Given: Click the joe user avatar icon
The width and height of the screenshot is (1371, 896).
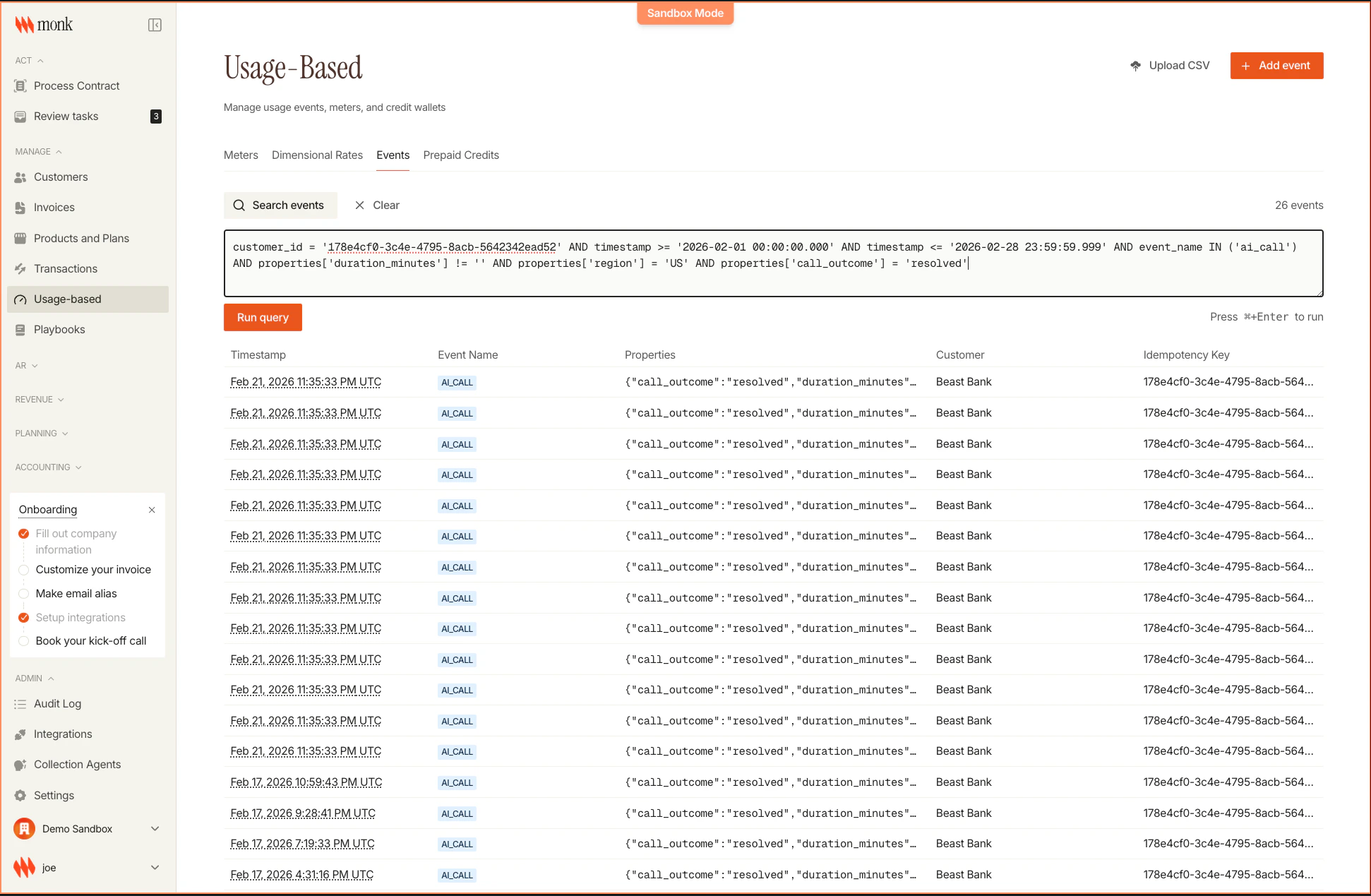Looking at the screenshot, I should (25, 867).
